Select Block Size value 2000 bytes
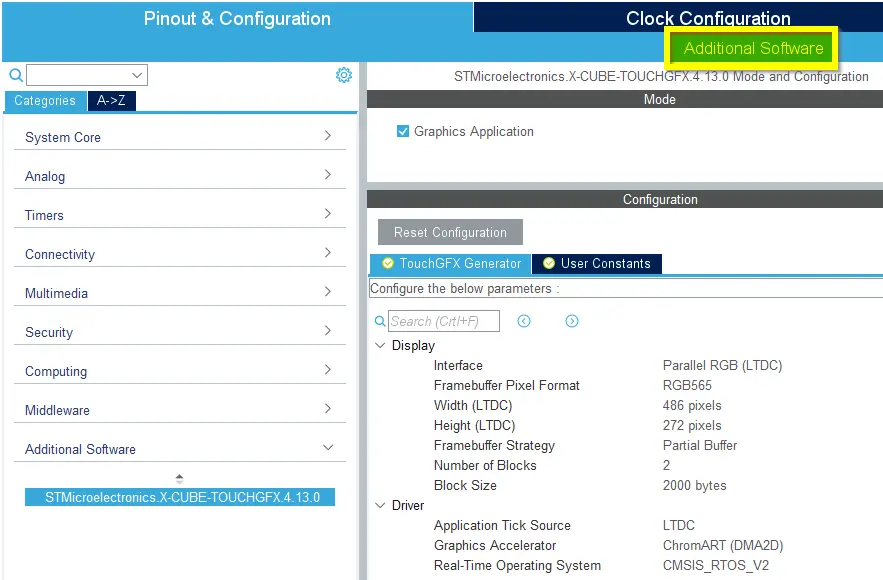 click(x=694, y=485)
